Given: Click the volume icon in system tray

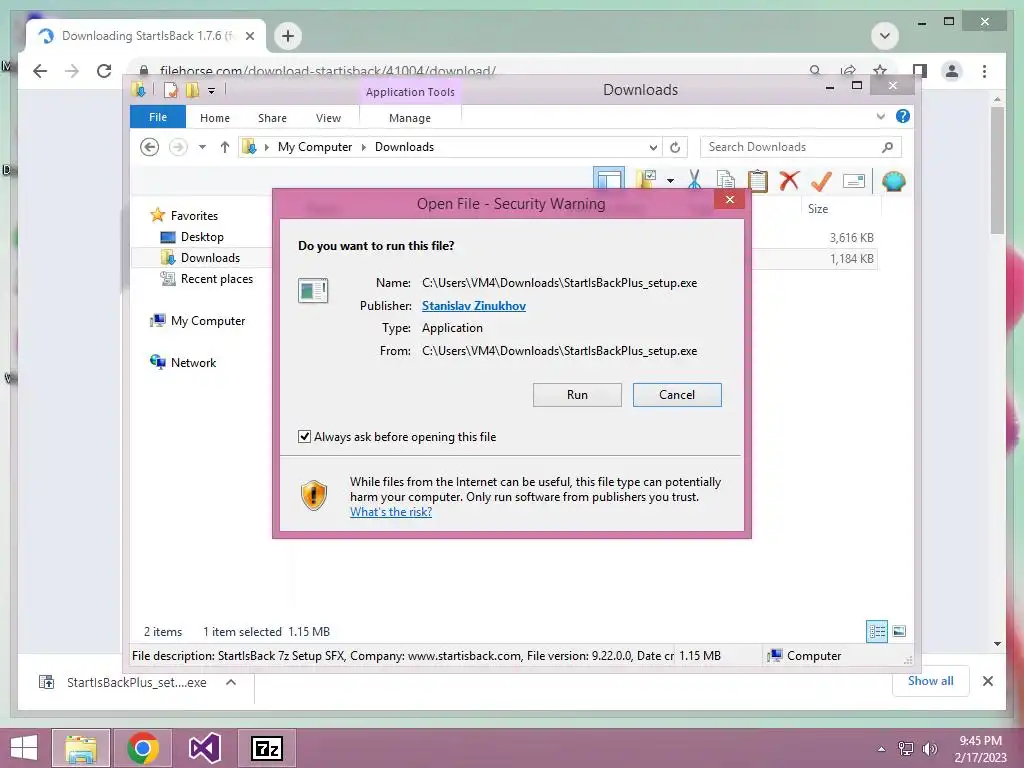Looking at the screenshot, I should click(x=929, y=749).
